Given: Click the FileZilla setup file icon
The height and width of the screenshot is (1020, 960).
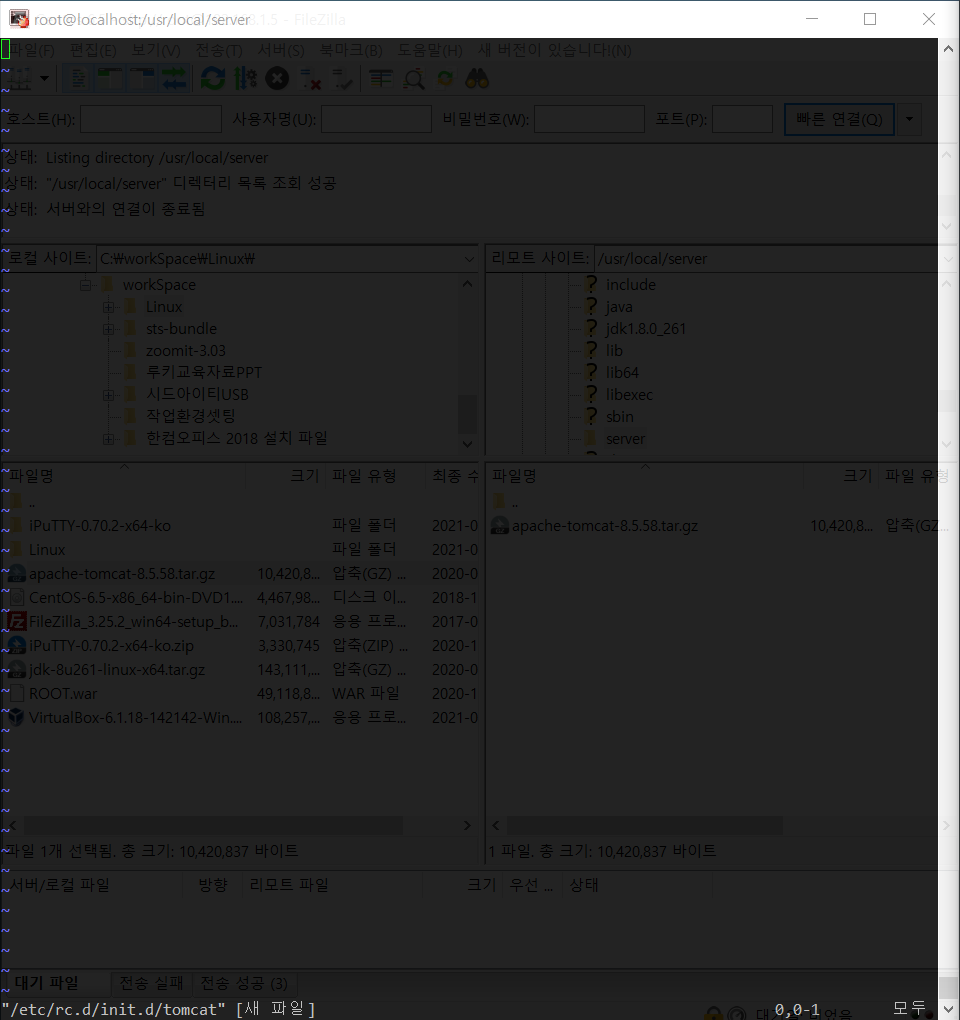Looking at the screenshot, I should click(16, 622).
